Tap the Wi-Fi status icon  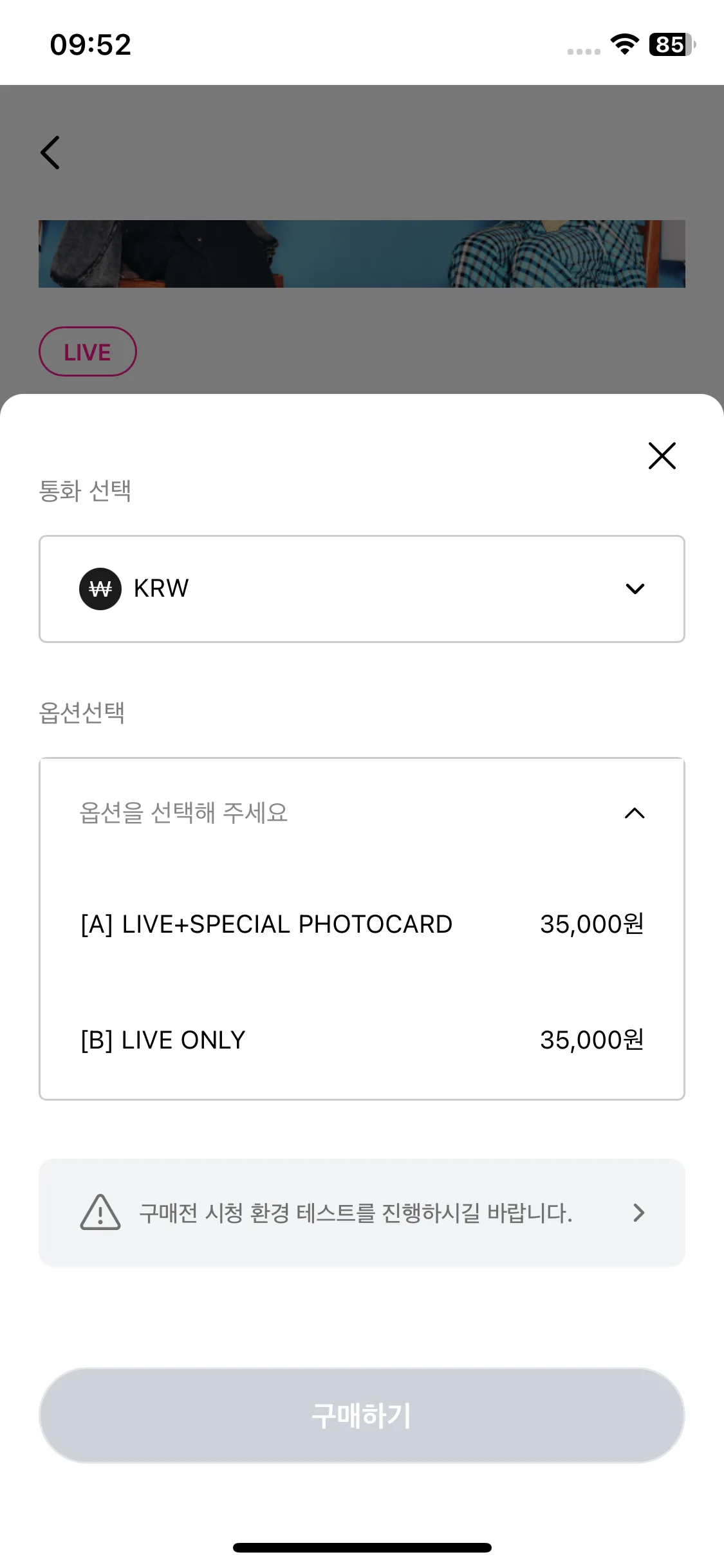[x=624, y=44]
